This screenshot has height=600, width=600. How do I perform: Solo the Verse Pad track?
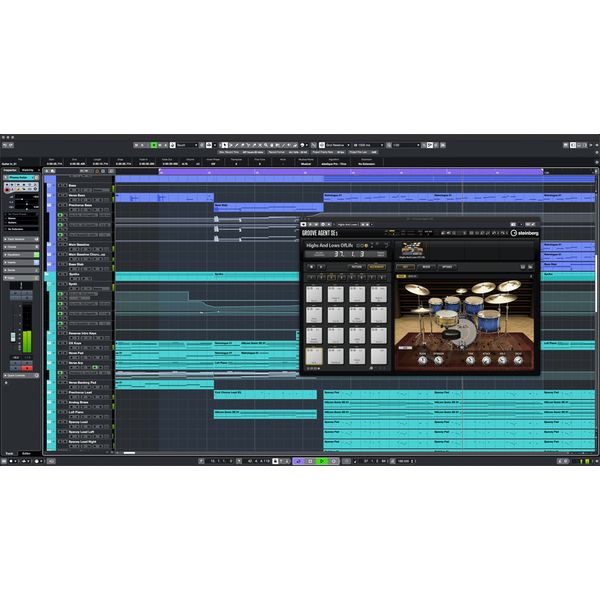[x=65, y=353]
